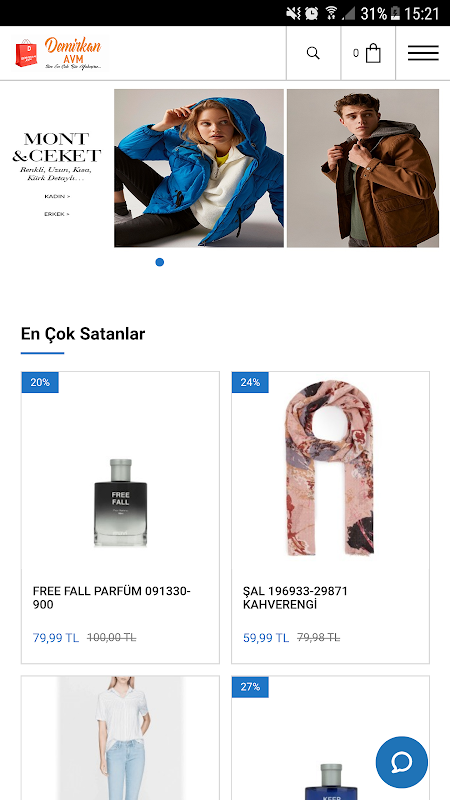The height and width of the screenshot is (800, 450).
Task: Select the KADIN link in banner
Action: 57,196
